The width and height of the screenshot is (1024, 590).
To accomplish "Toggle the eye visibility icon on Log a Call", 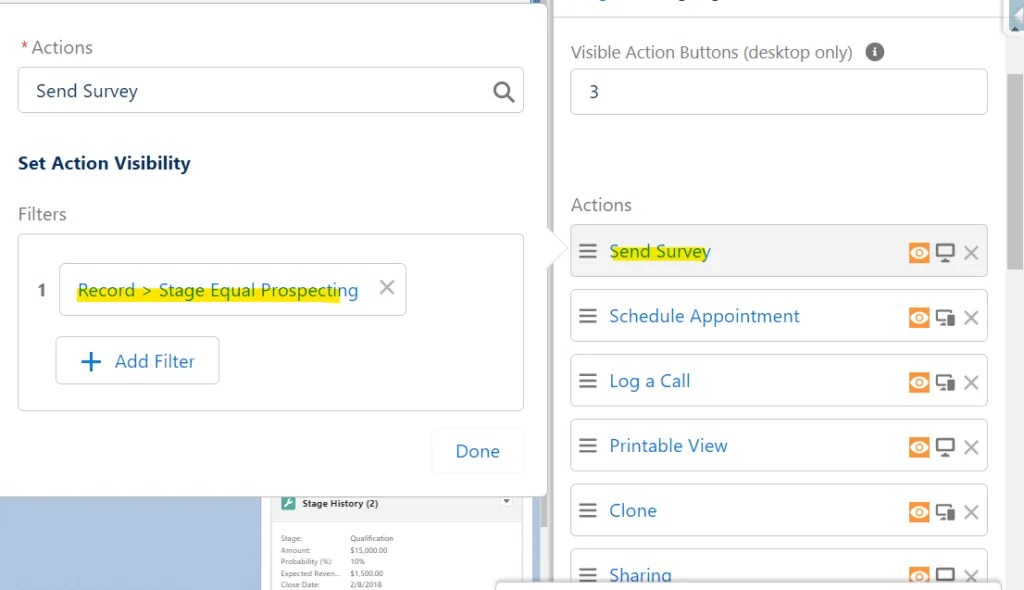I will click(x=918, y=381).
